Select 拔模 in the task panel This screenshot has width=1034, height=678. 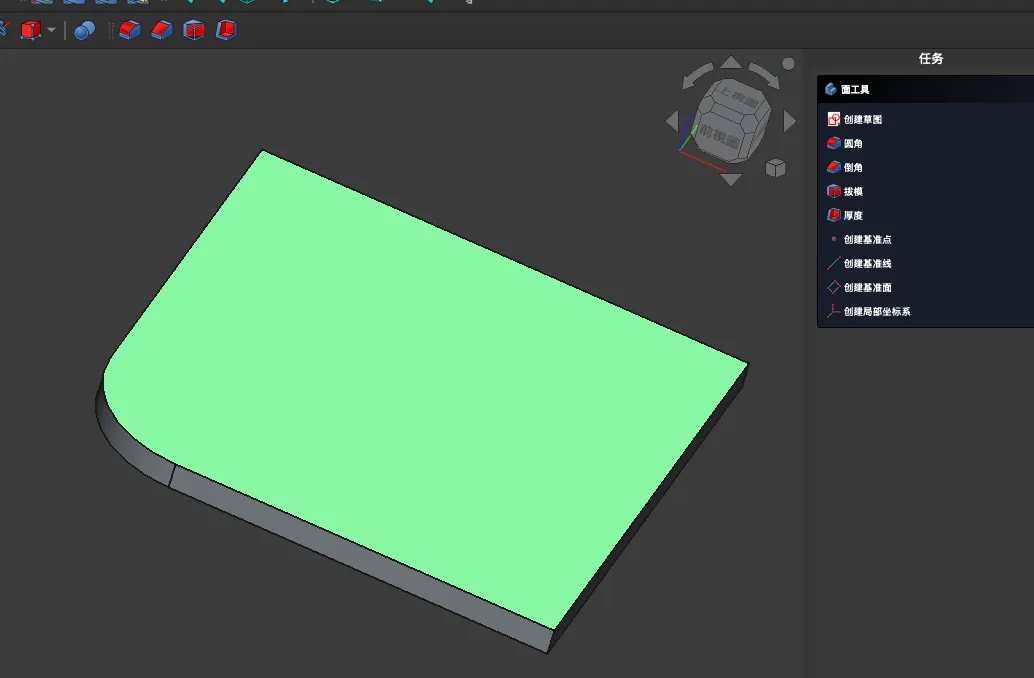tap(852, 191)
